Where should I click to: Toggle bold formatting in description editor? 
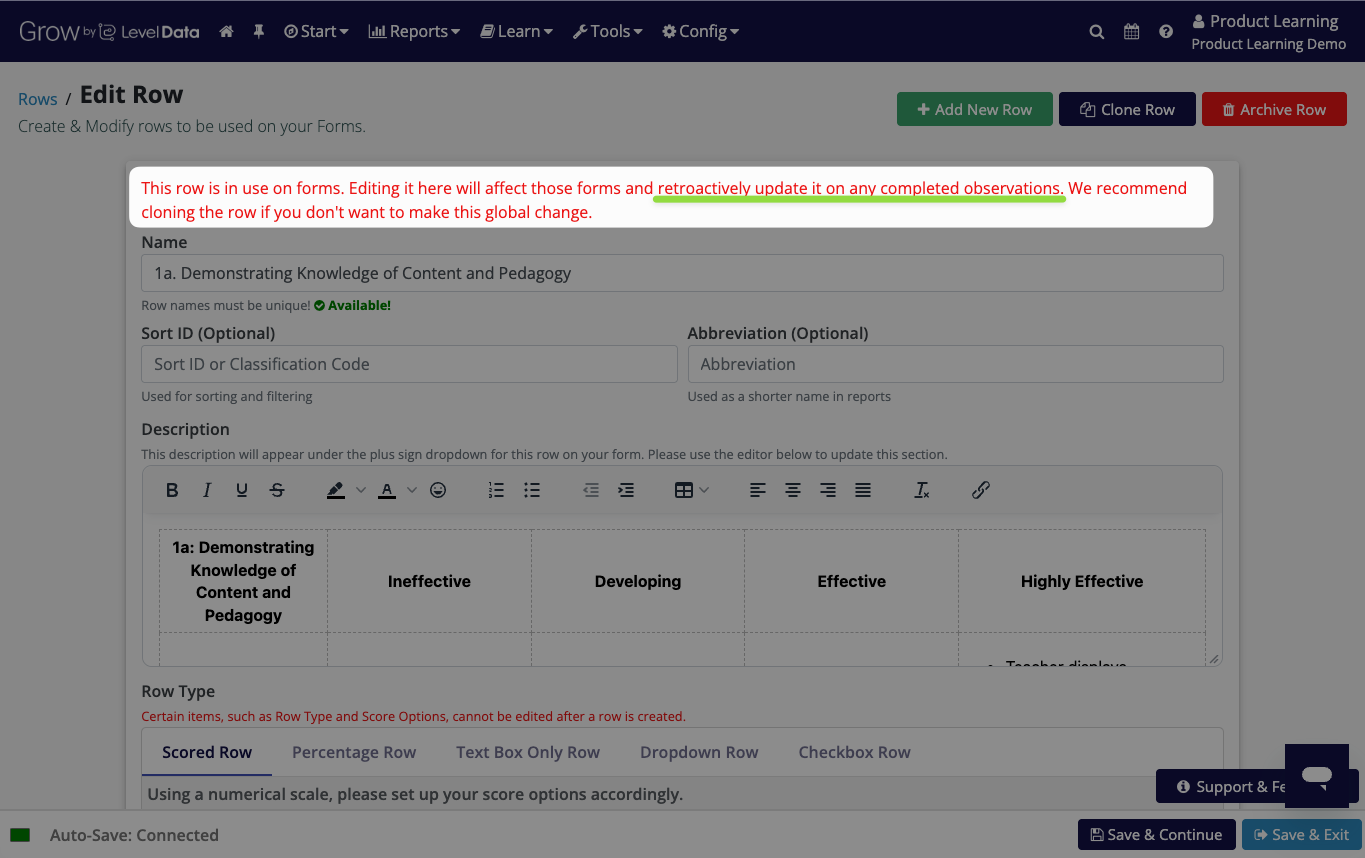coord(172,490)
